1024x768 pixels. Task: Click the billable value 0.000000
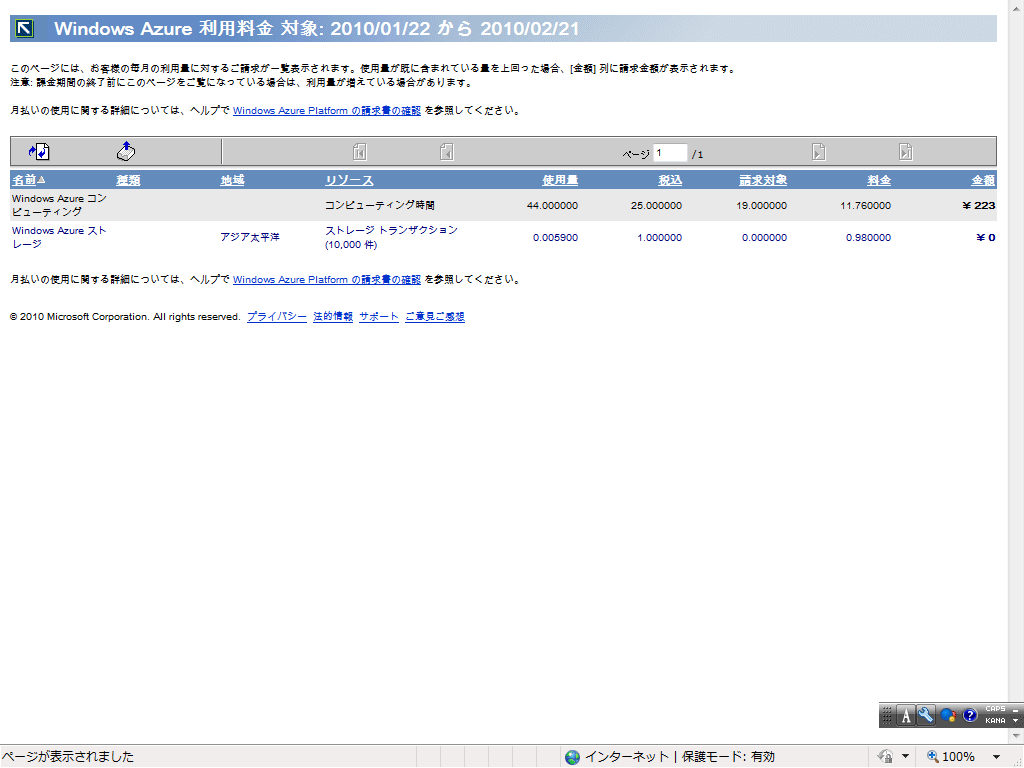point(764,238)
